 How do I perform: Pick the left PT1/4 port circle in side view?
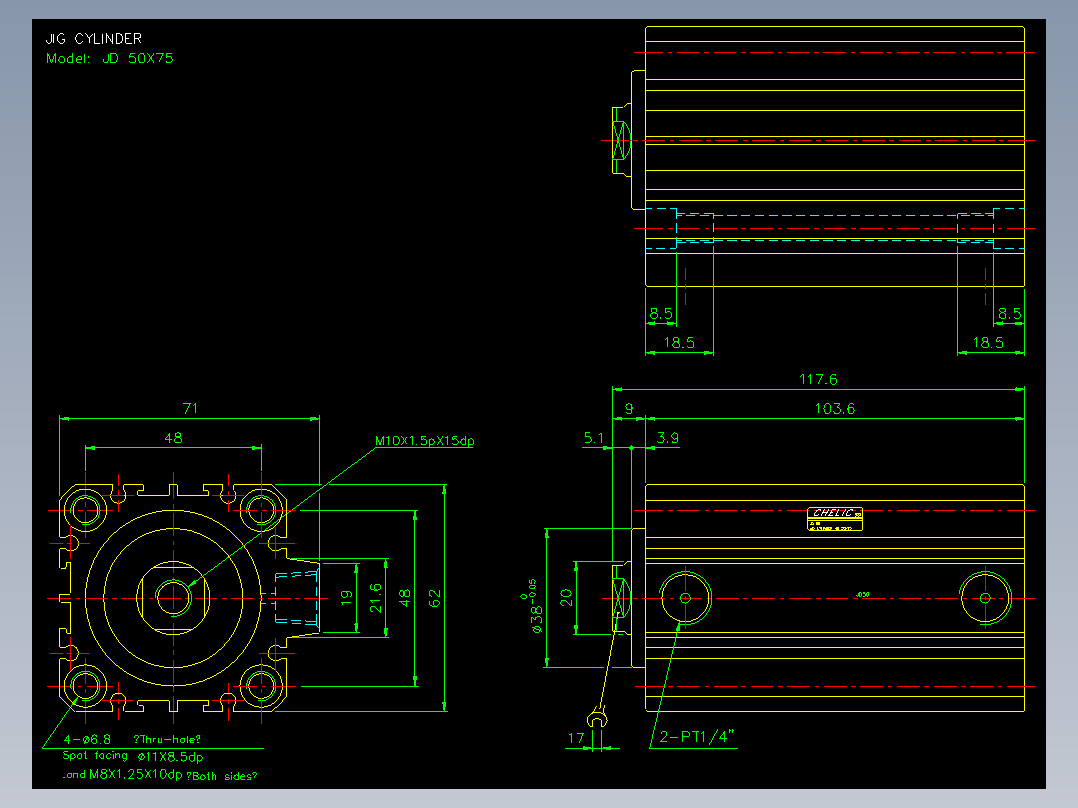685,598
